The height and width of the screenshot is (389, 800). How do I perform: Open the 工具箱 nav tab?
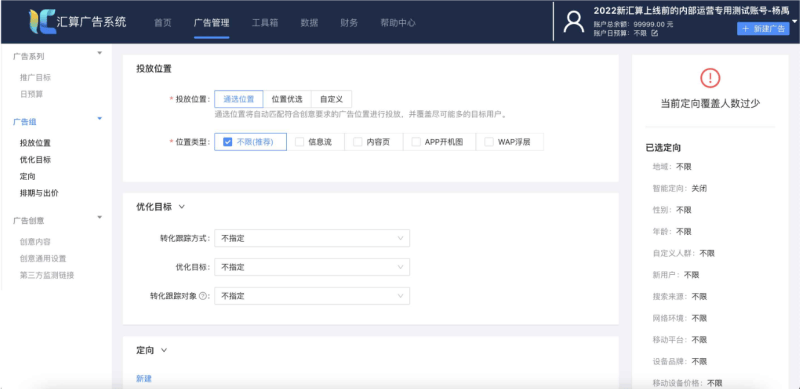coord(265,22)
